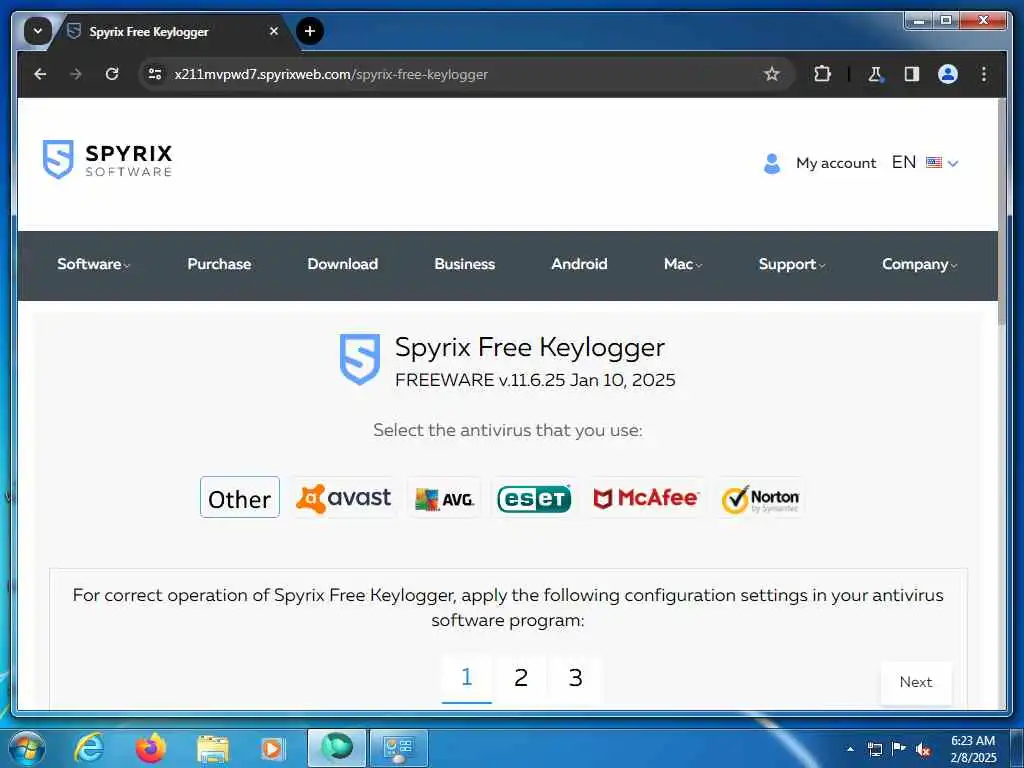Click the My account user icon

point(772,163)
